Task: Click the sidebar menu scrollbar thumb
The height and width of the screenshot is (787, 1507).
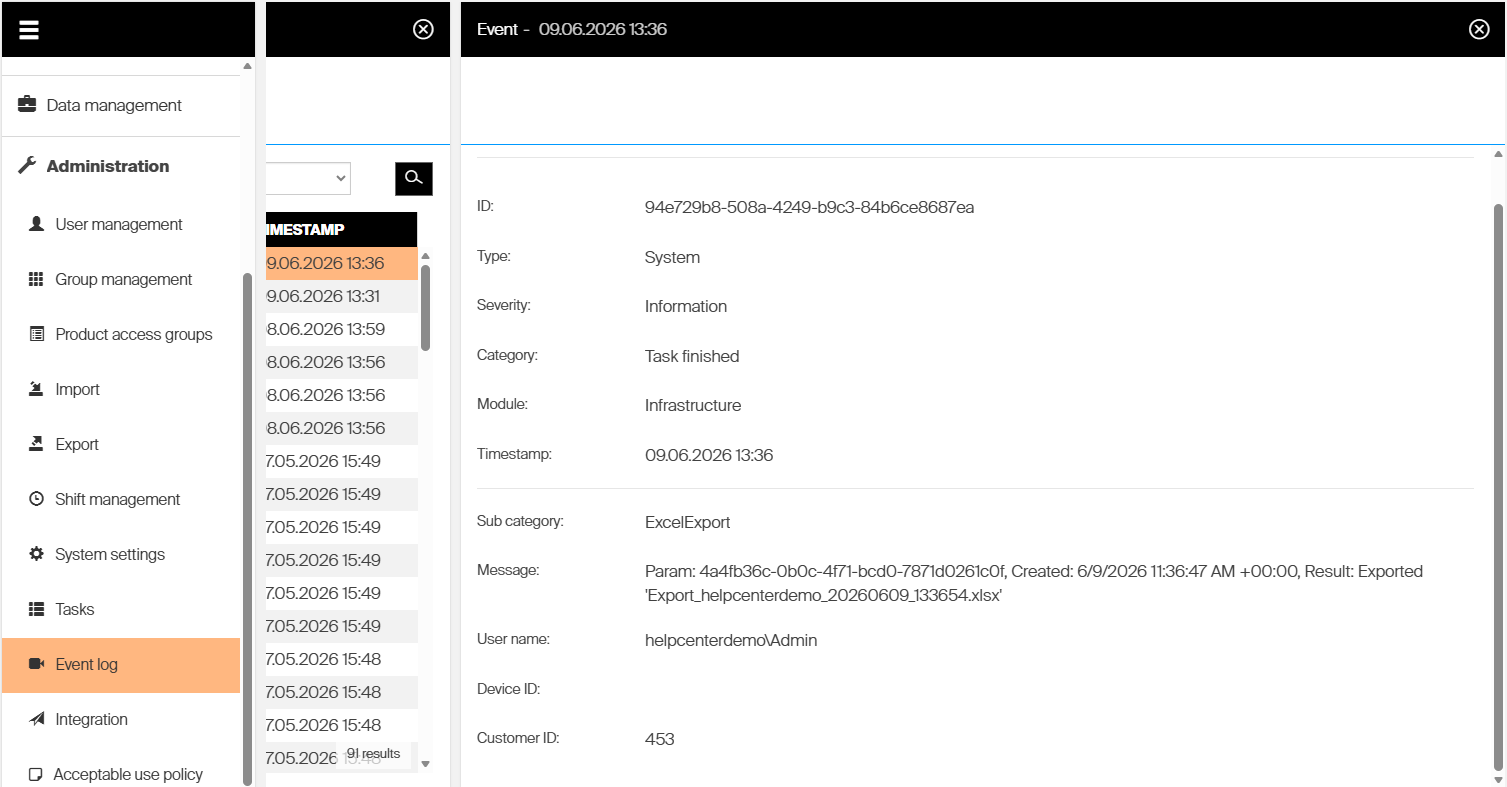Action: (247, 529)
